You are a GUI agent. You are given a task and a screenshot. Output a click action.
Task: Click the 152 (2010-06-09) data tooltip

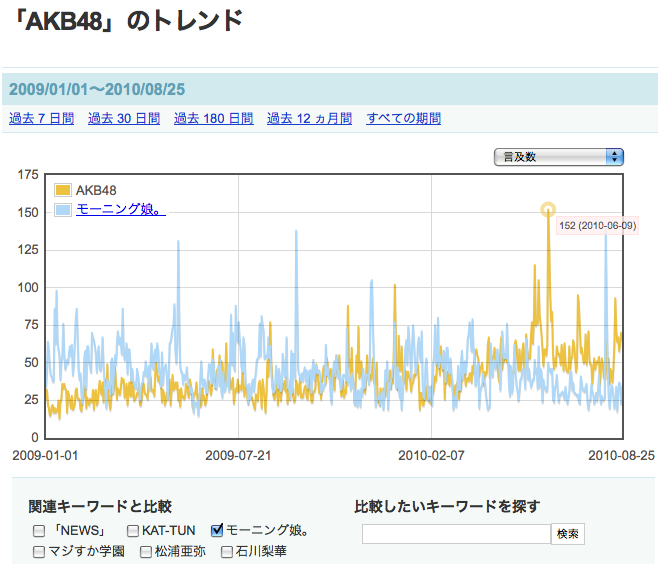[x=598, y=226]
